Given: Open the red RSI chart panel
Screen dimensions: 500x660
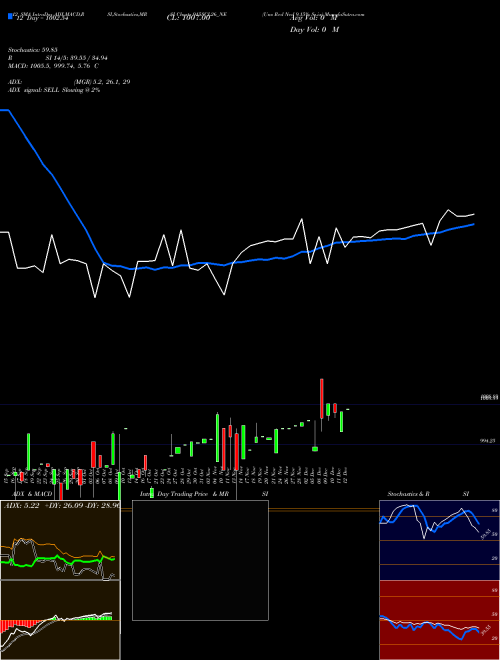Looking at the screenshot, I should point(439,620).
